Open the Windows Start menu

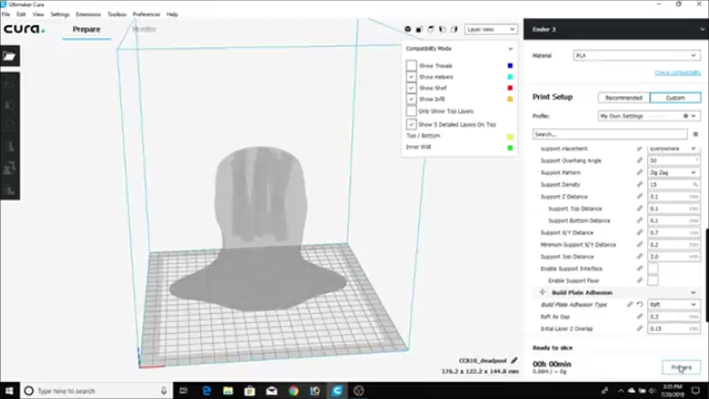coord(9,391)
